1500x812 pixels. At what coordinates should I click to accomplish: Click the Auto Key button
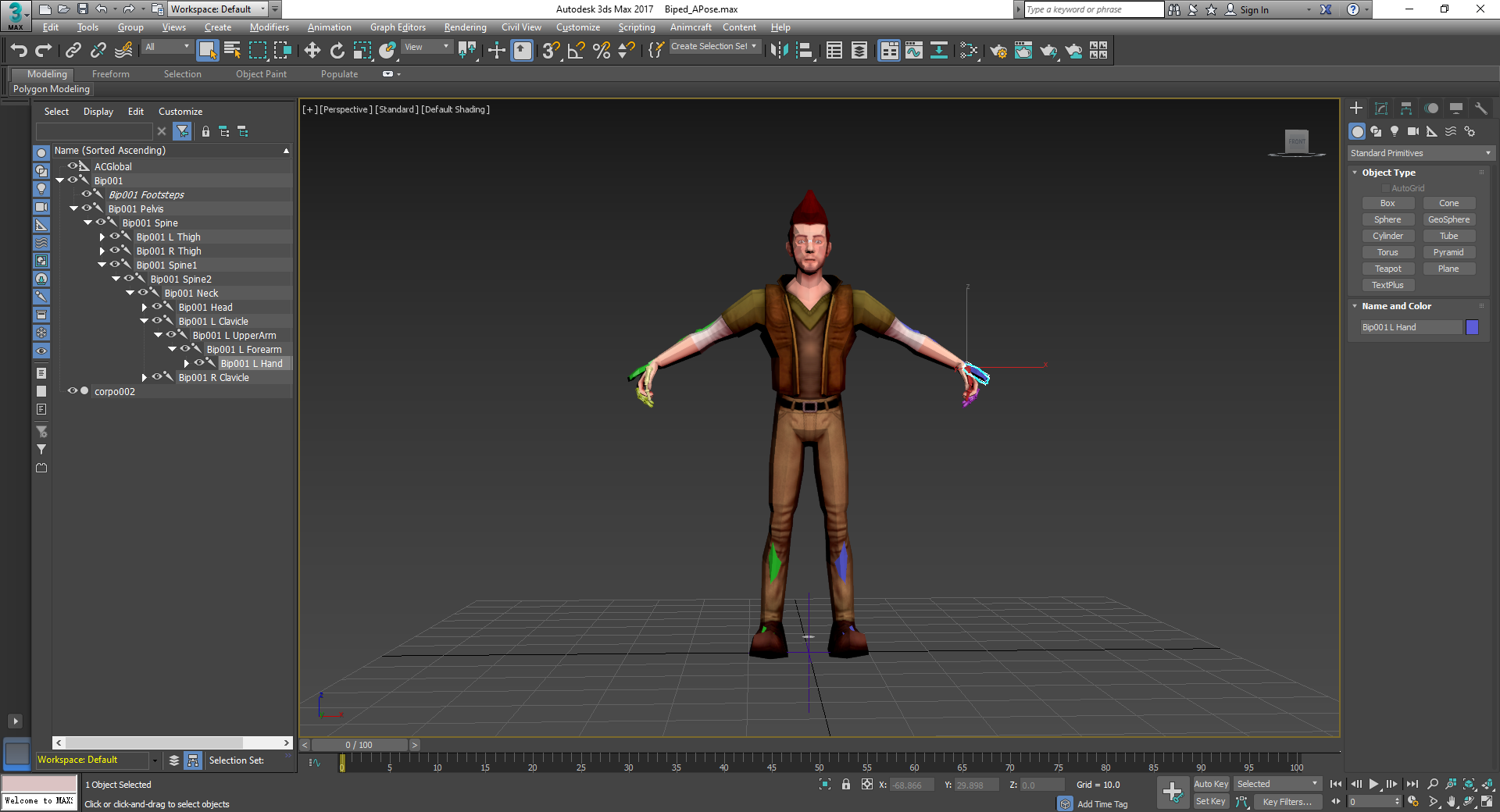pos(1211,784)
